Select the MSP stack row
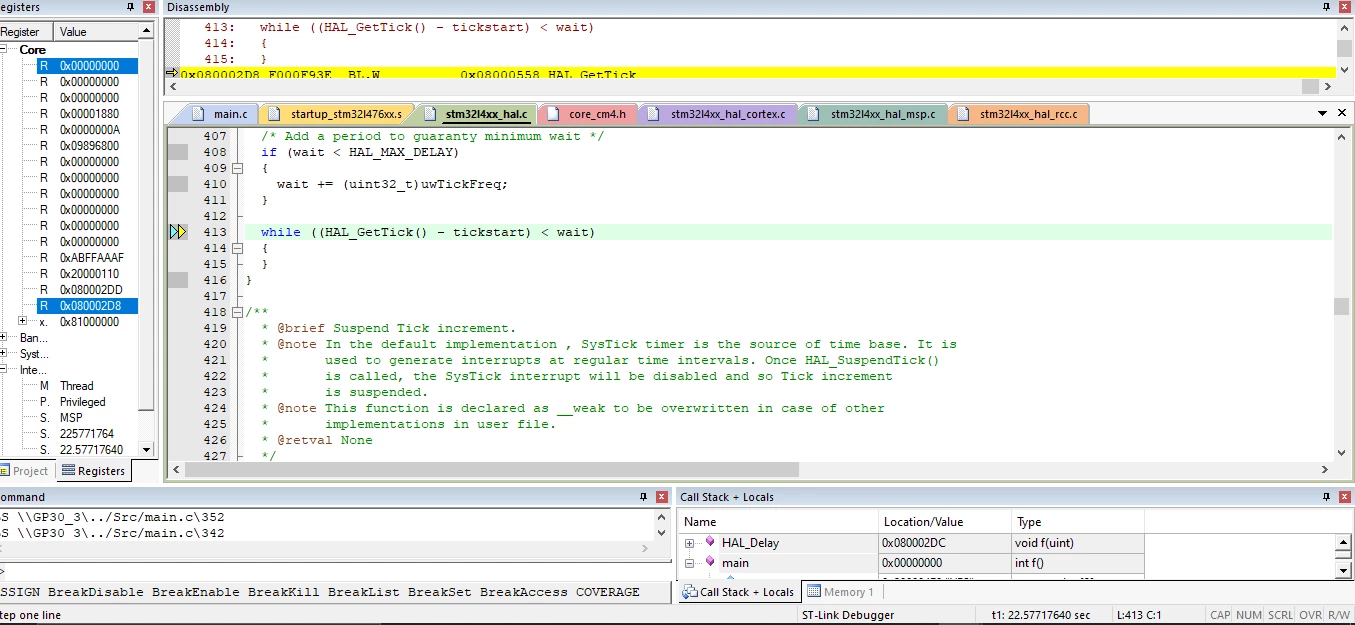 (71, 418)
